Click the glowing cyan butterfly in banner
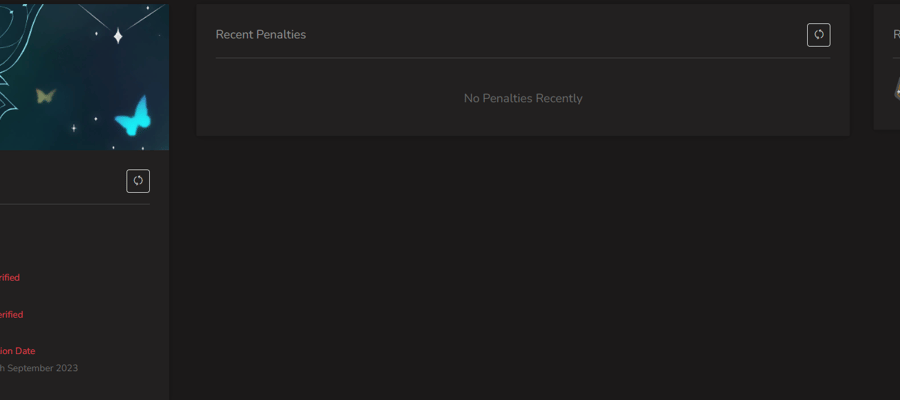 (x=133, y=116)
